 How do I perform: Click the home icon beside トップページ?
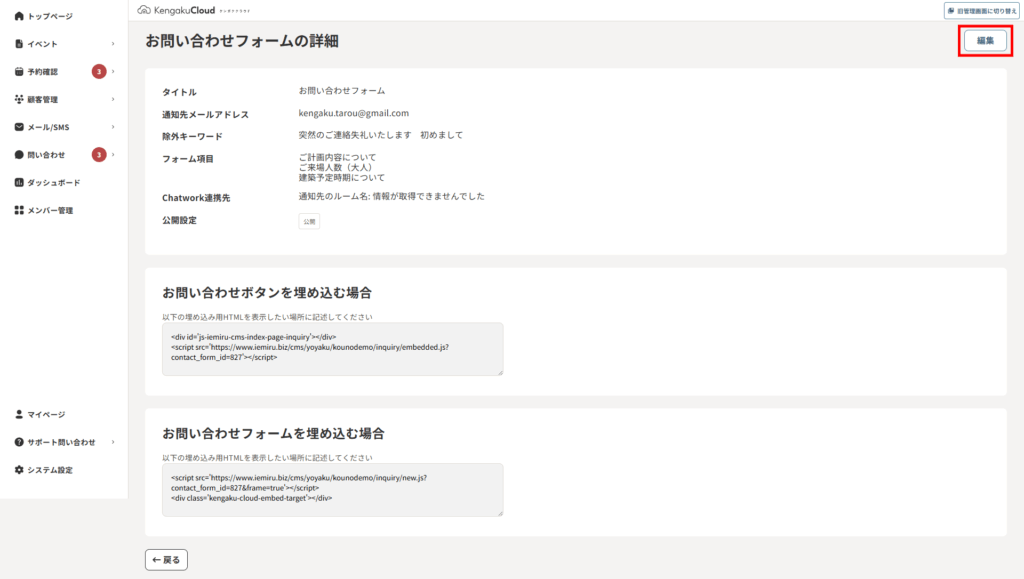pyautogui.click(x=19, y=16)
